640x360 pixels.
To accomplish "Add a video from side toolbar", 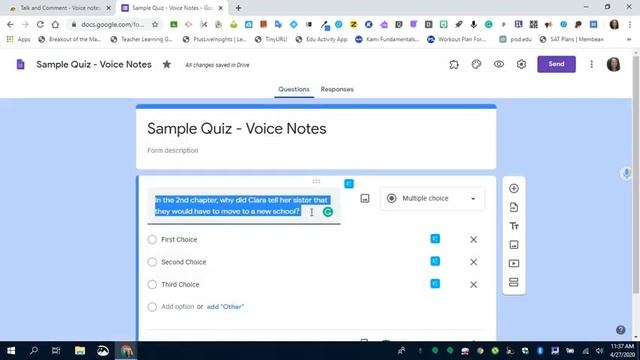I will pos(514,264).
